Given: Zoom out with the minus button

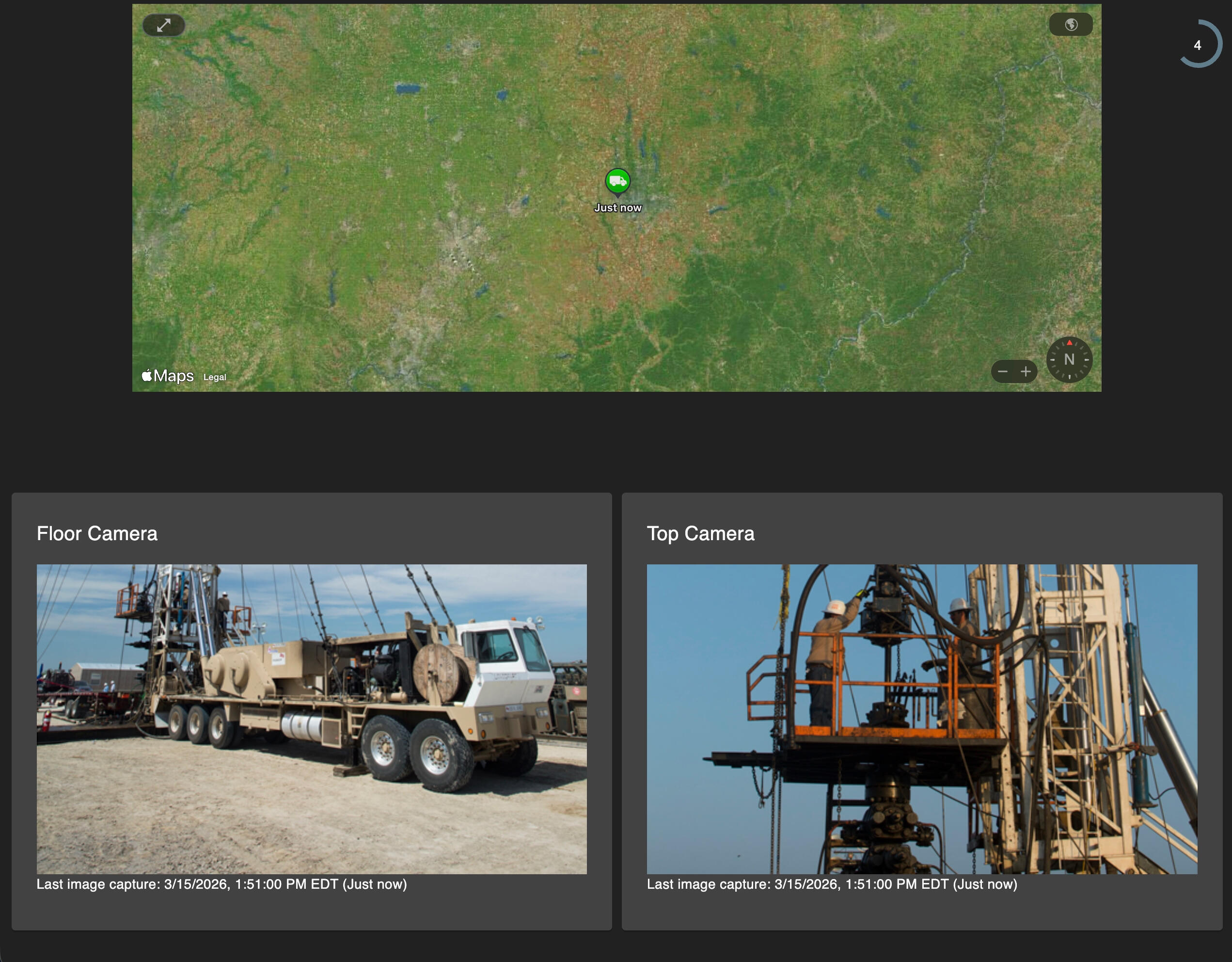Looking at the screenshot, I should (x=1002, y=371).
